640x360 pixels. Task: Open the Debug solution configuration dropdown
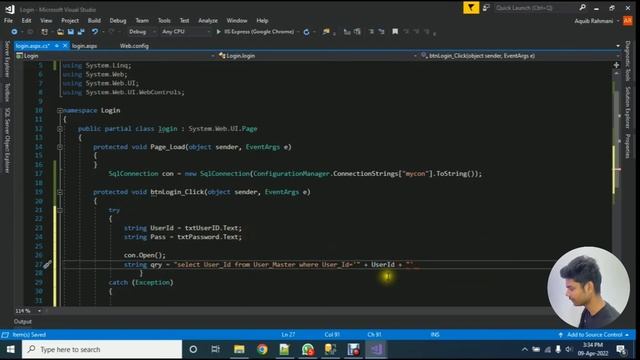(142, 31)
